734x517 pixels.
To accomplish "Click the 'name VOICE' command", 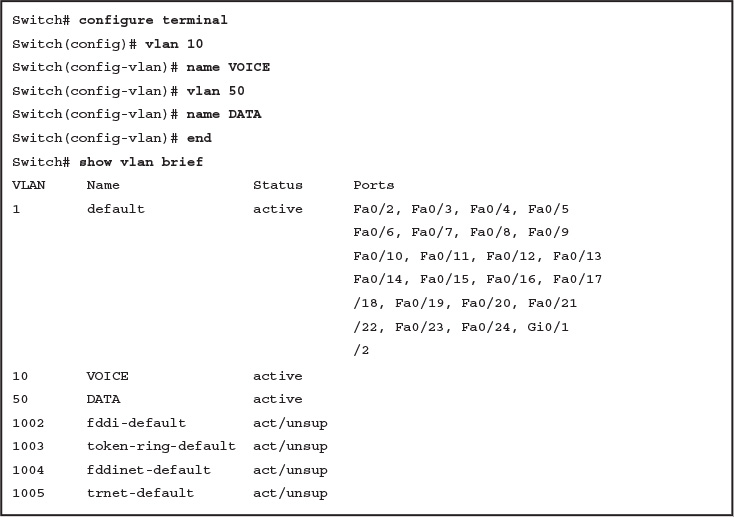I will (228, 67).
